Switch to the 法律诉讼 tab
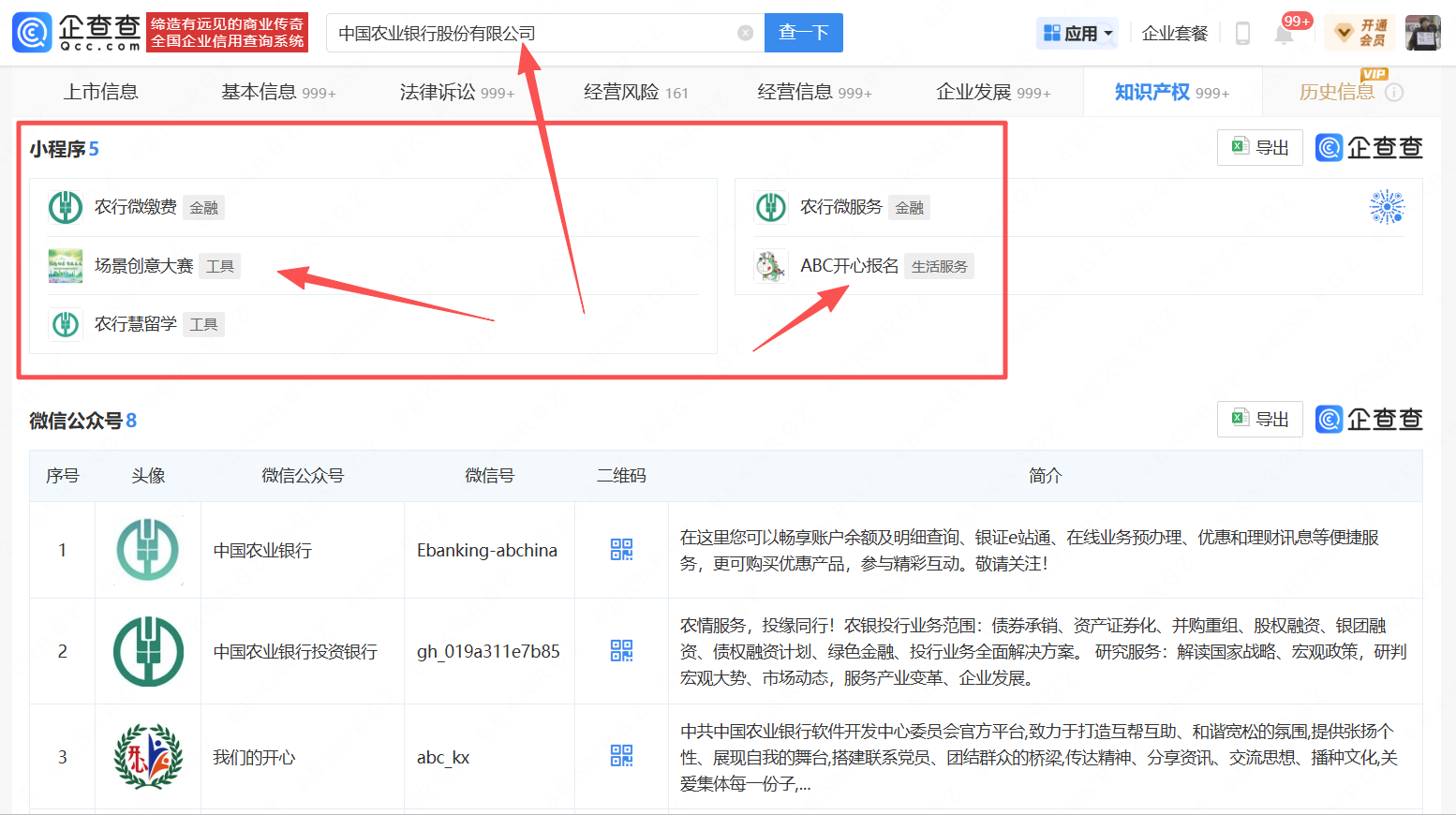This screenshot has width=1456, height=815. point(437,91)
